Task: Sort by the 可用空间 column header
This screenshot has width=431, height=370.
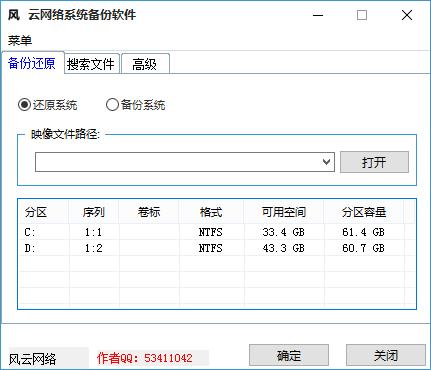Action: [x=284, y=212]
